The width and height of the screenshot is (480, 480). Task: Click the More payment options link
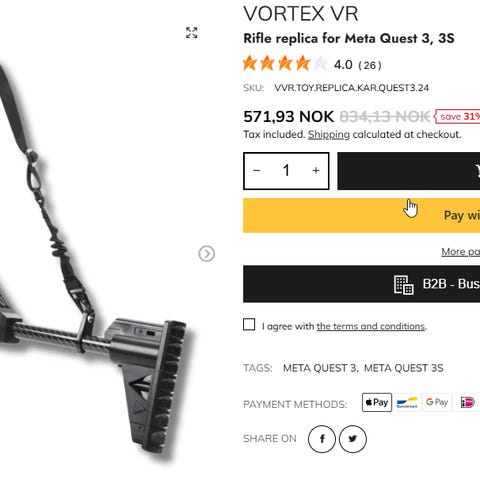click(461, 252)
